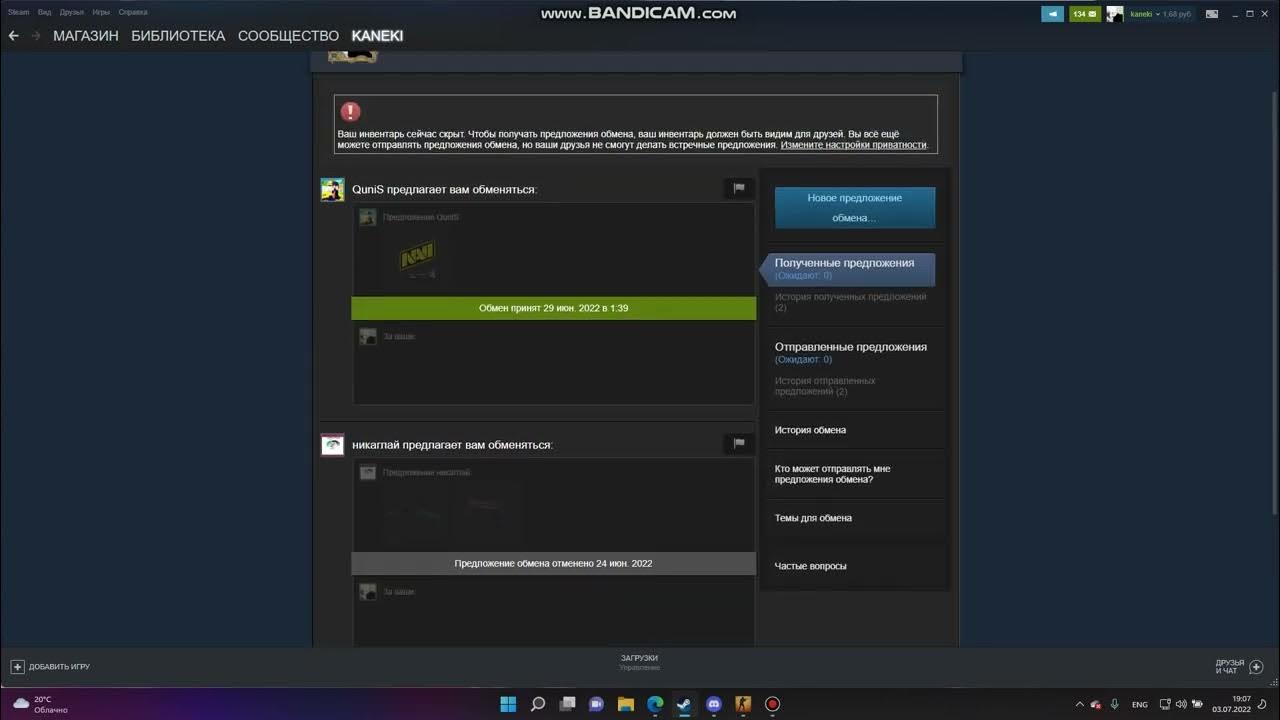Click the tray microphone icon
Screen dimensions: 1280x720
tap(1115, 704)
